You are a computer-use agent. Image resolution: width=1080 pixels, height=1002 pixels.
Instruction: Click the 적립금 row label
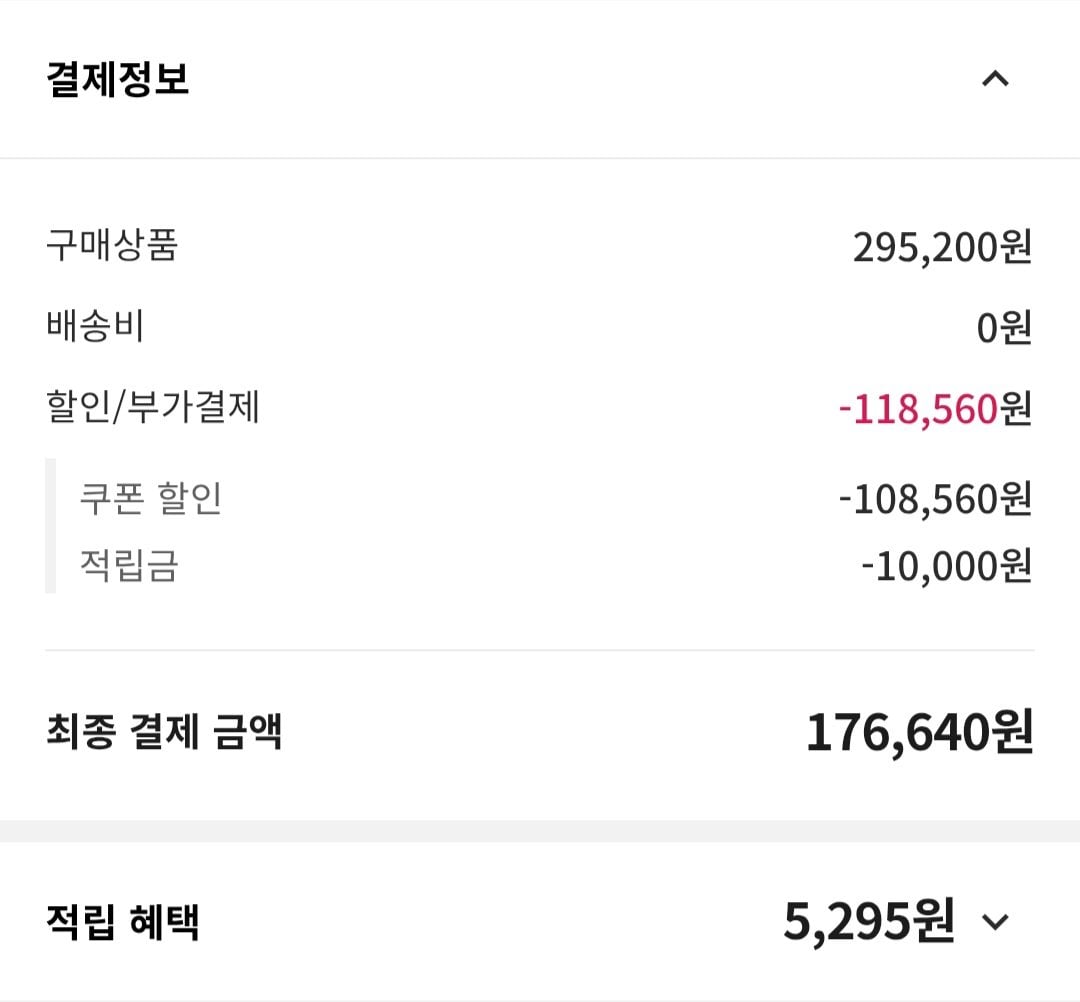129,565
